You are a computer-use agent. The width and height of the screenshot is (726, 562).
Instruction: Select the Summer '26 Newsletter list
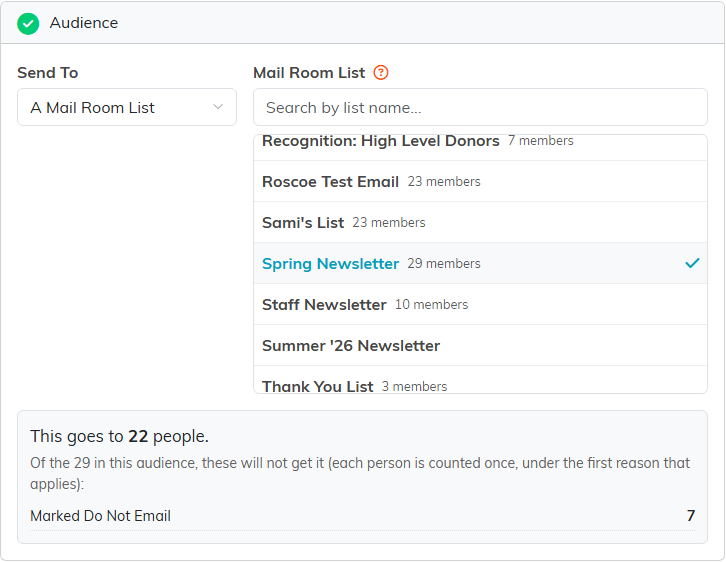click(480, 345)
